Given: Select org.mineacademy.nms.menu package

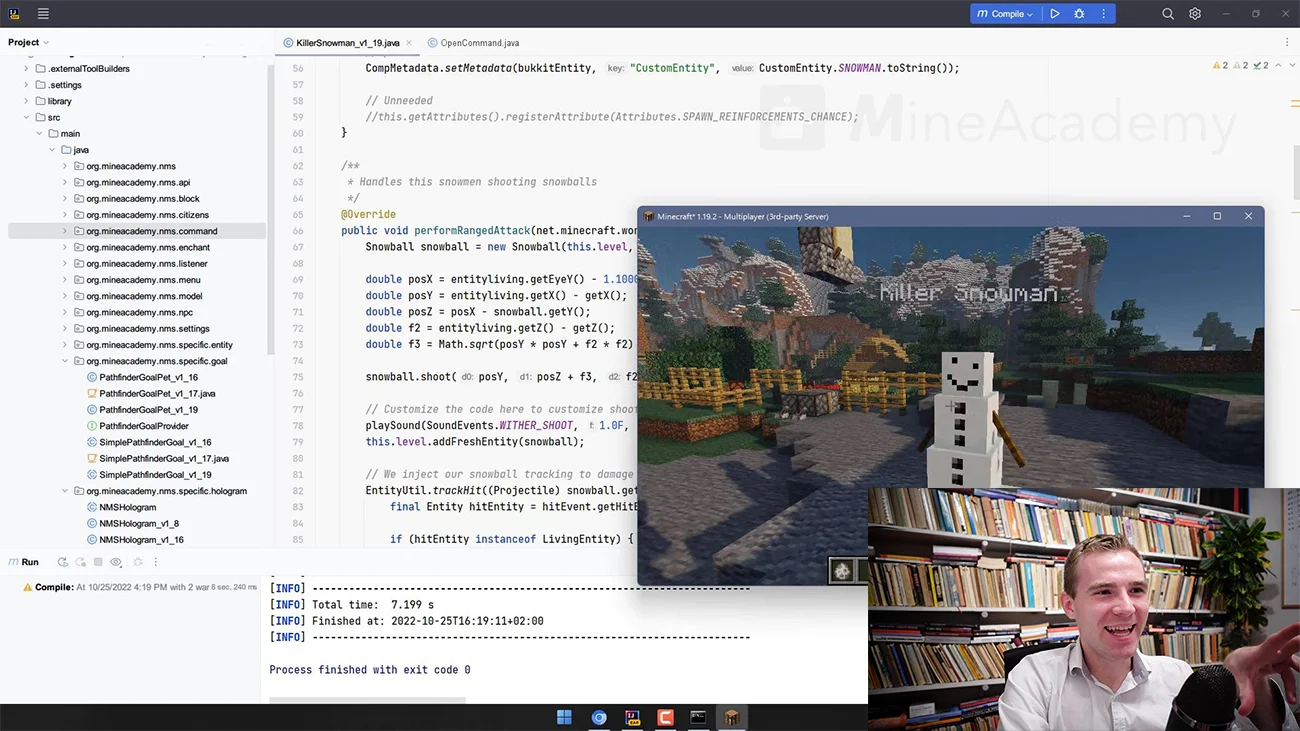Looking at the screenshot, I should pos(137,280).
